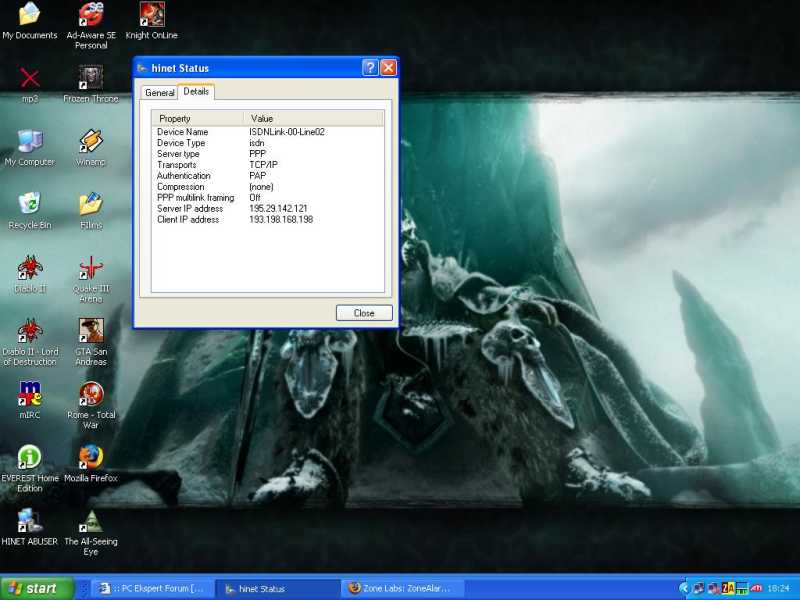This screenshot has height=600, width=800.
Task: Select the Transports row
Action: [x=268, y=165]
